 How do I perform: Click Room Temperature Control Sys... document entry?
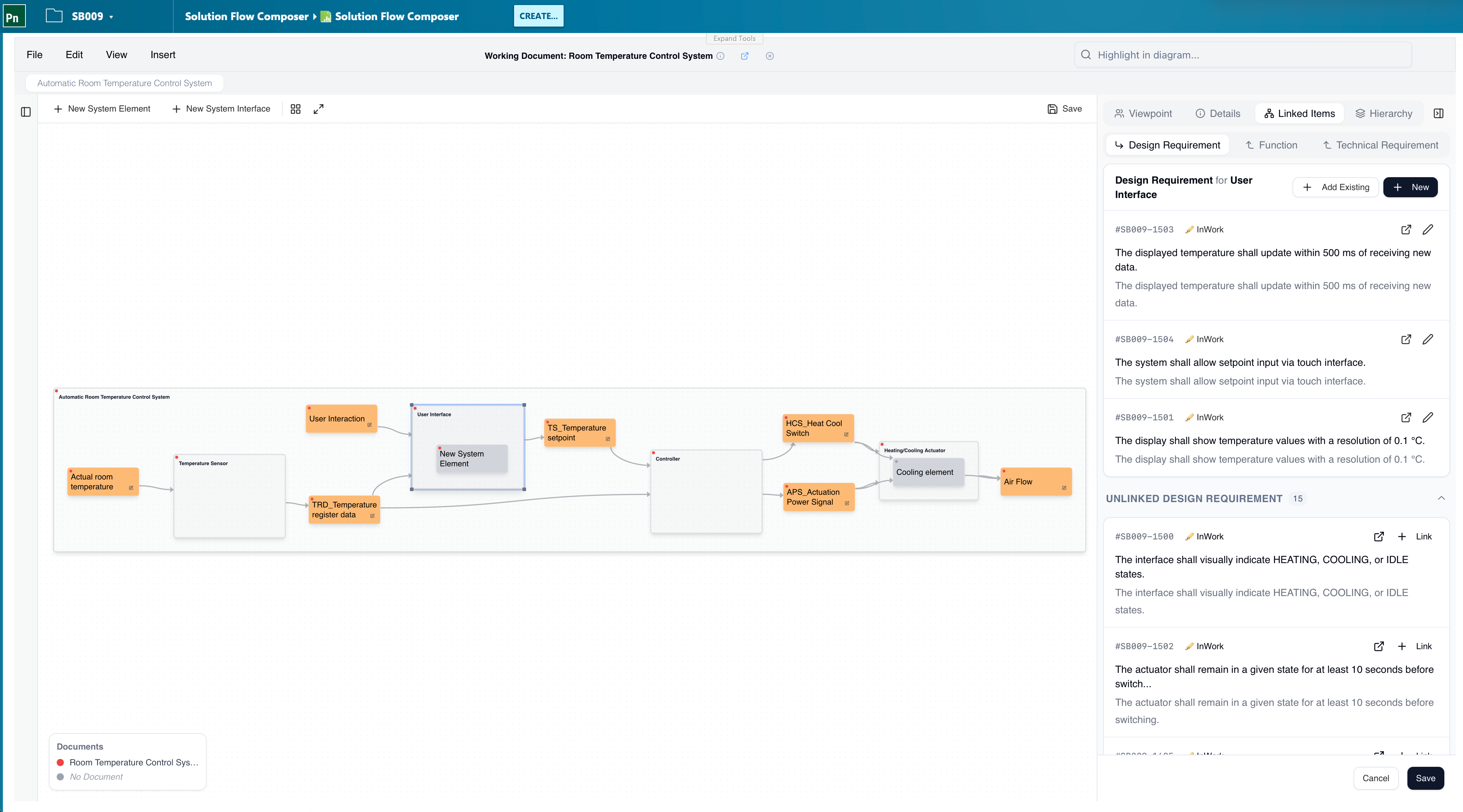[x=128, y=762]
